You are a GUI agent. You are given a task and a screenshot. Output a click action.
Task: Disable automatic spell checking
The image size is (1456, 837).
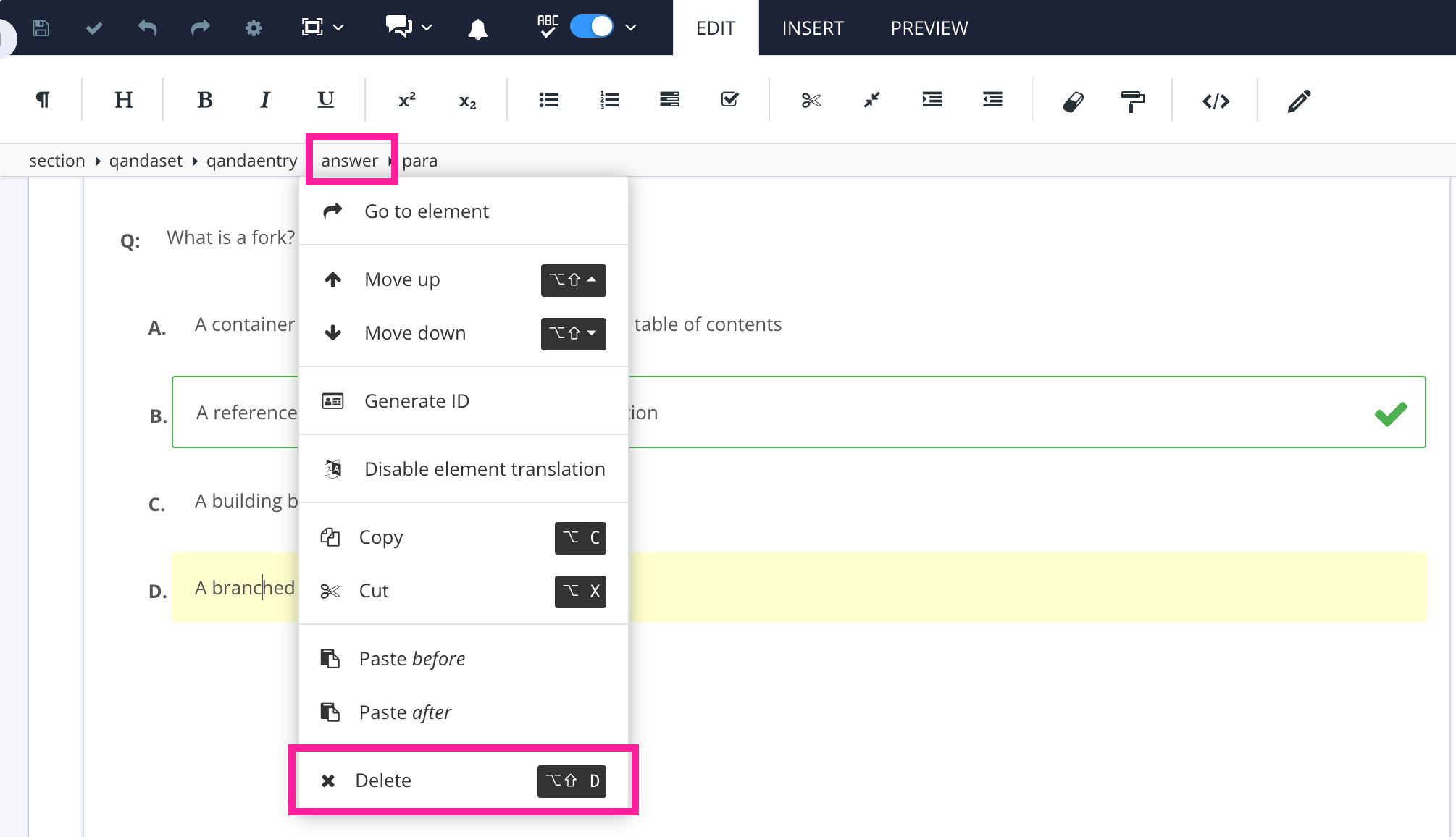pos(591,27)
